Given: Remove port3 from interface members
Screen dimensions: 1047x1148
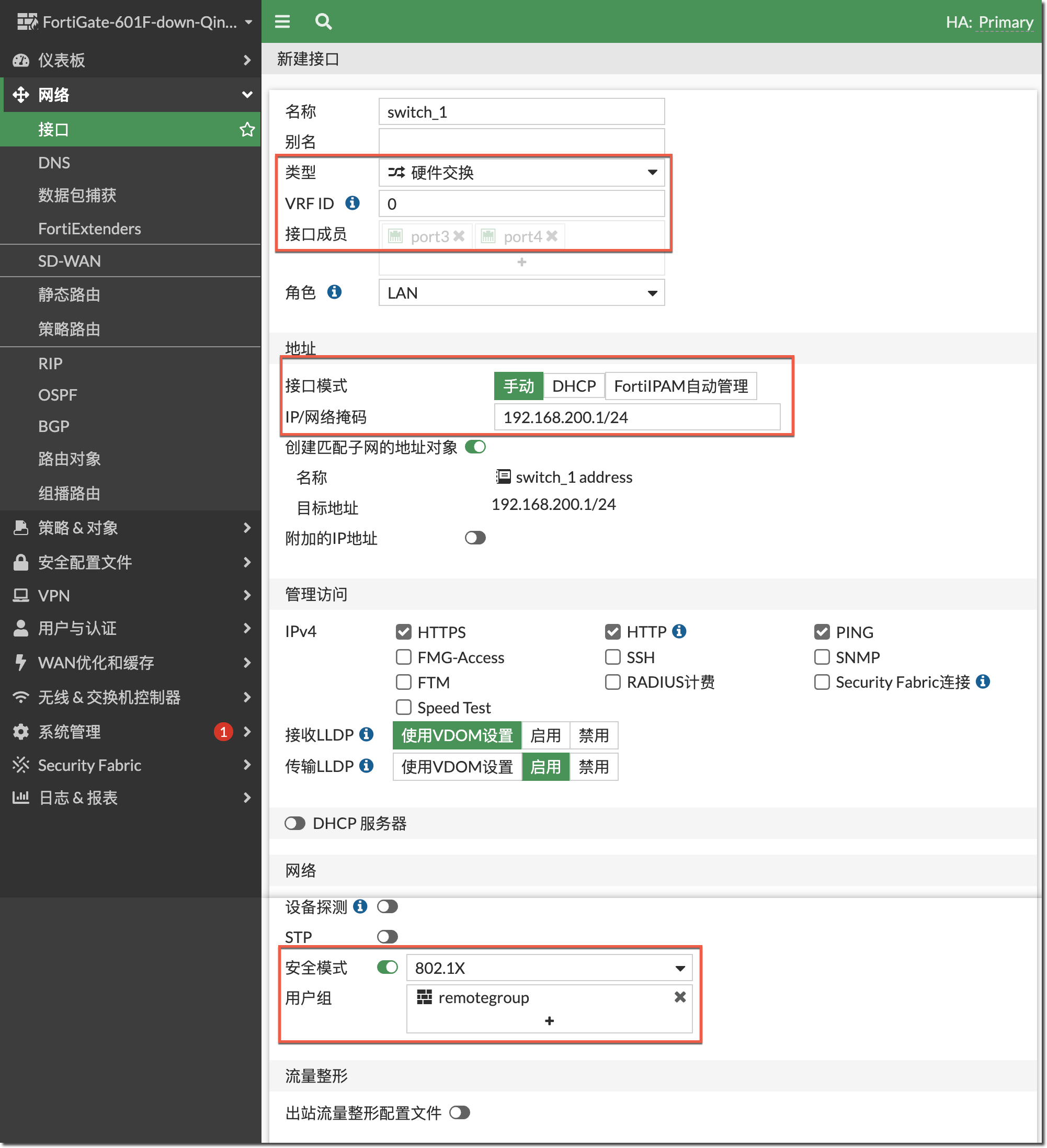Looking at the screenshot, I should click(459, 236).
